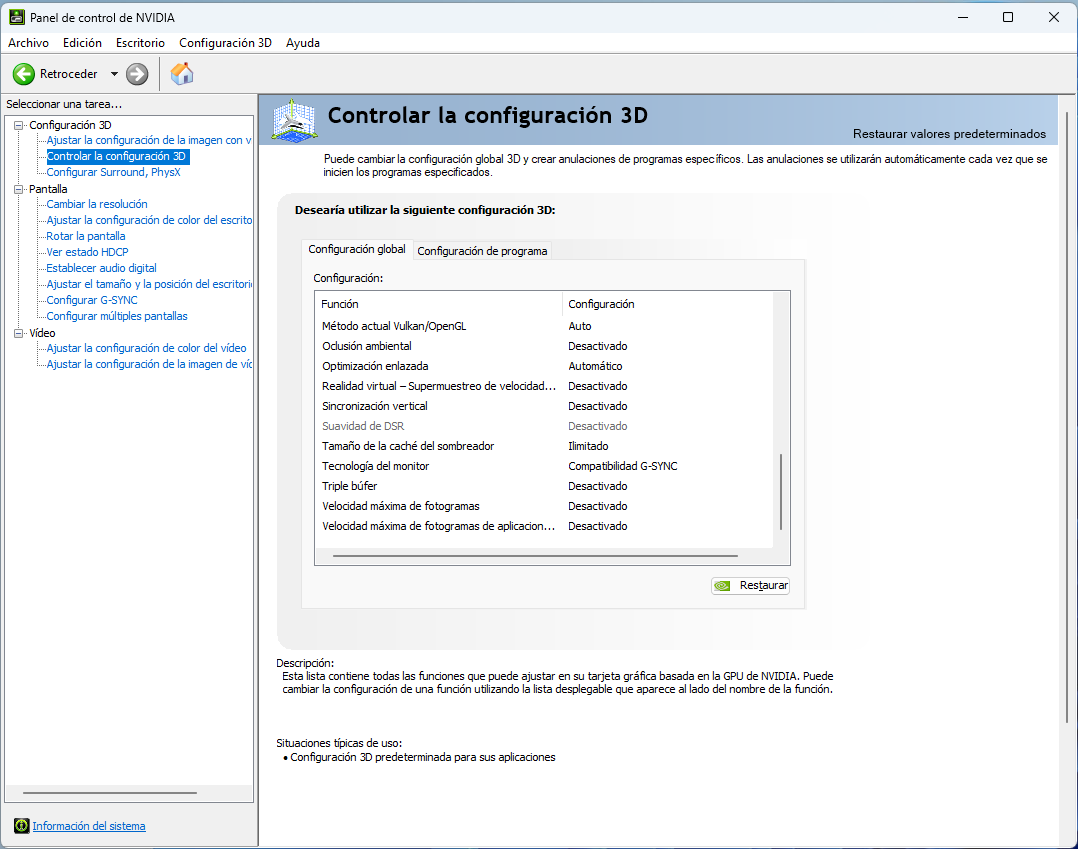Open Establecer audio digital

(x=101, y=268)
